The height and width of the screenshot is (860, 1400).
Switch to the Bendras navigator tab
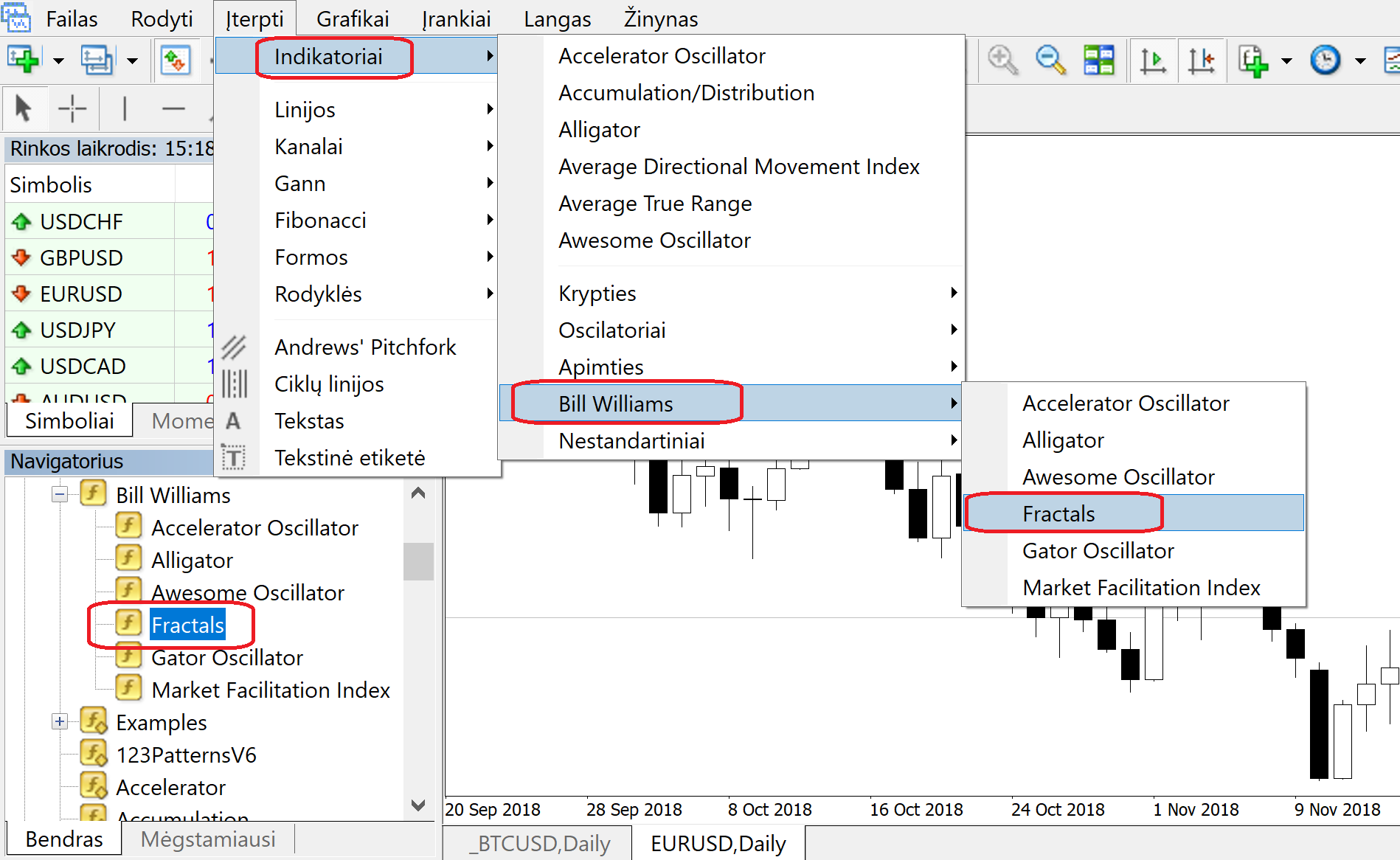coord(64,839)
